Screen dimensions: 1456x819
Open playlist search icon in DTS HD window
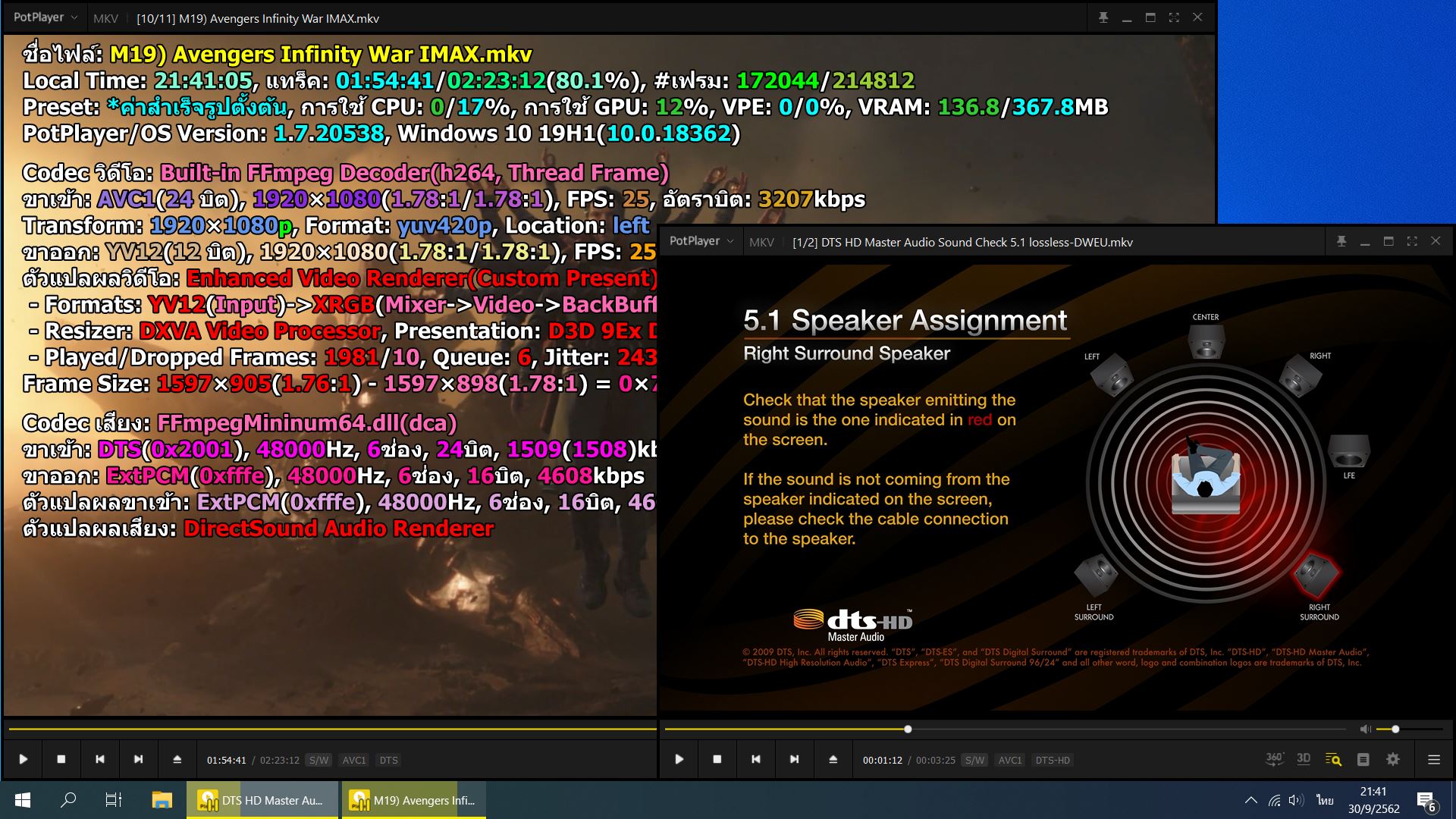[1333, 759]
